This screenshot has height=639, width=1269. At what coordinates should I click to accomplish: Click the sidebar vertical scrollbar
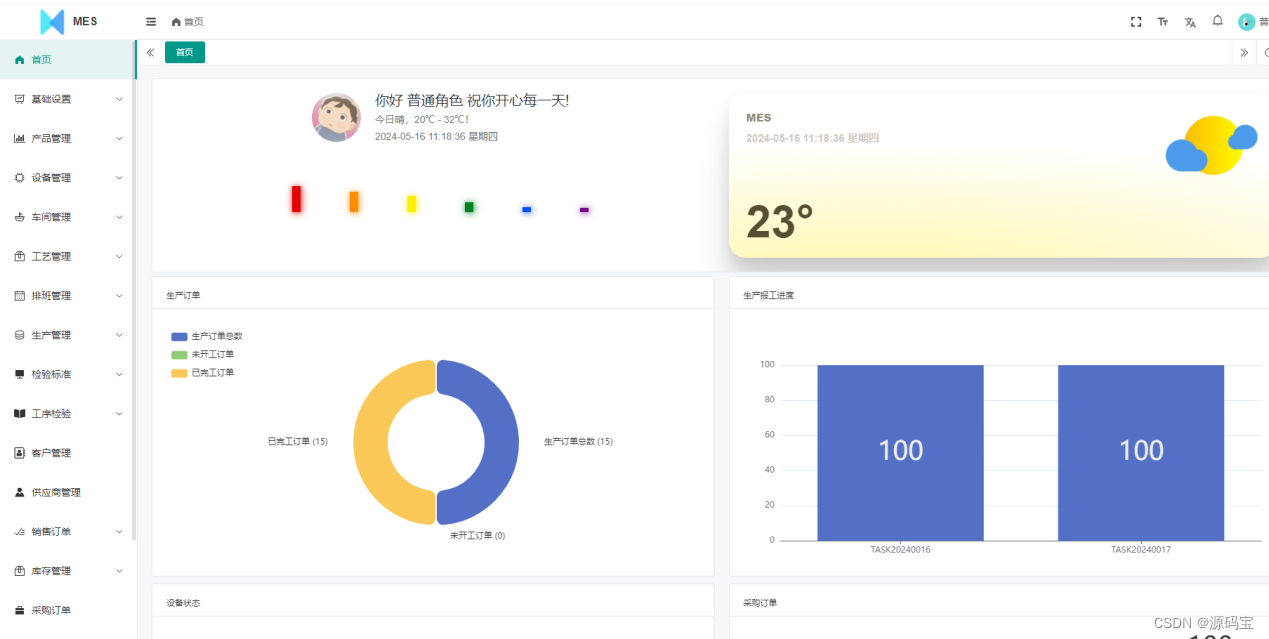point(134,290)
